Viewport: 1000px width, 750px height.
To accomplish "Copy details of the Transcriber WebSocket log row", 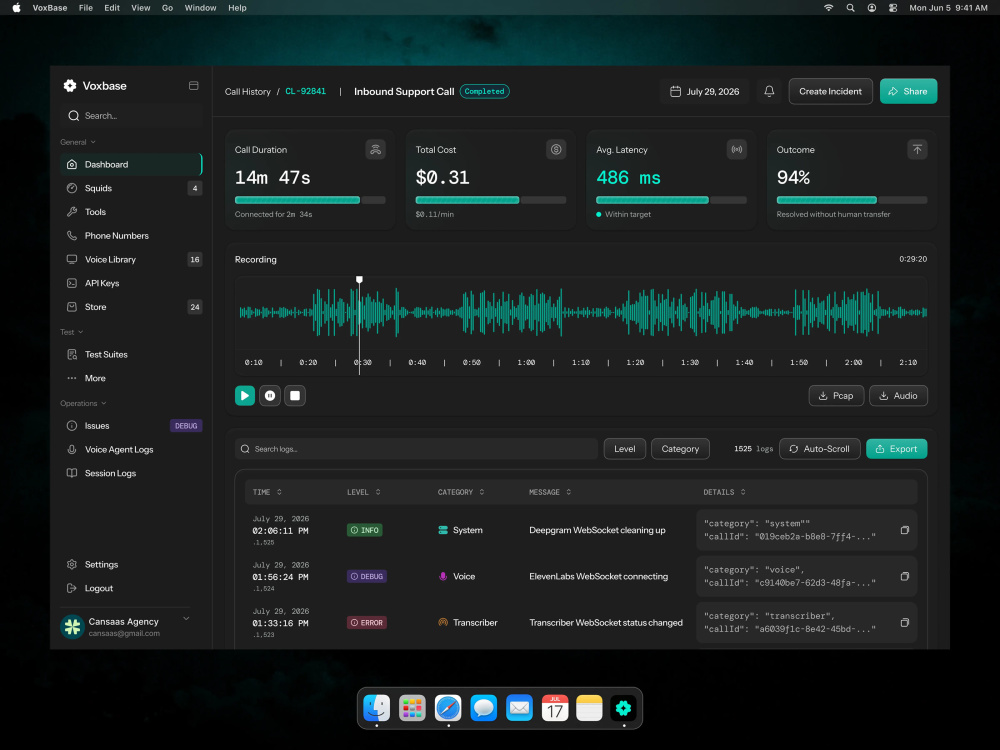I will (904, 622).
